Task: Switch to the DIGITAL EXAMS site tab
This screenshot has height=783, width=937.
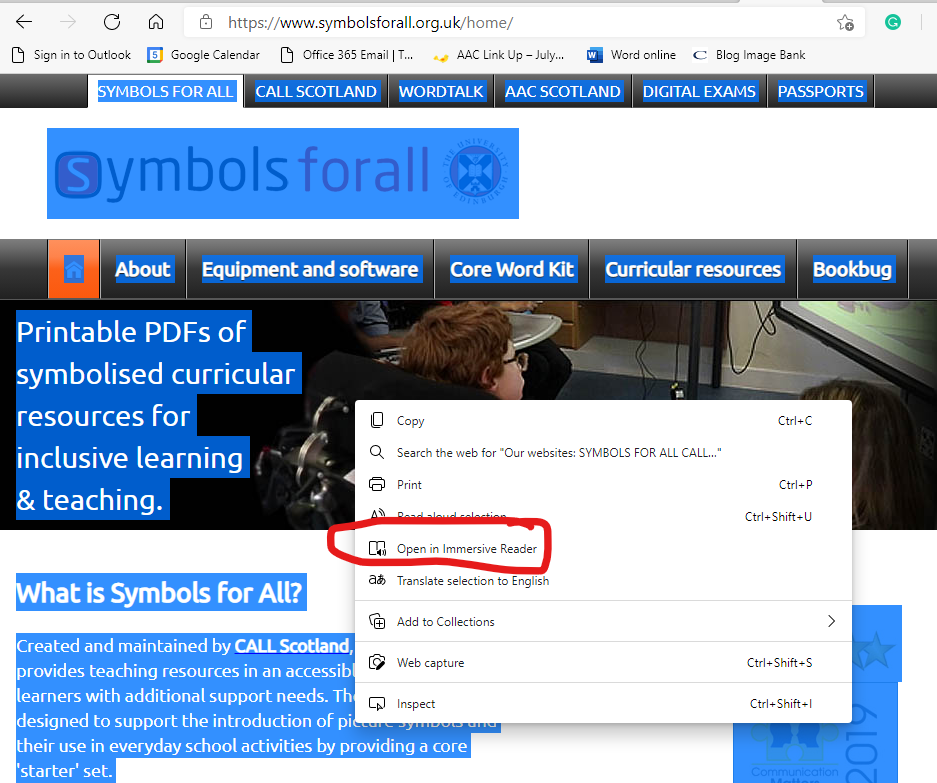Action: click(699, 91)
